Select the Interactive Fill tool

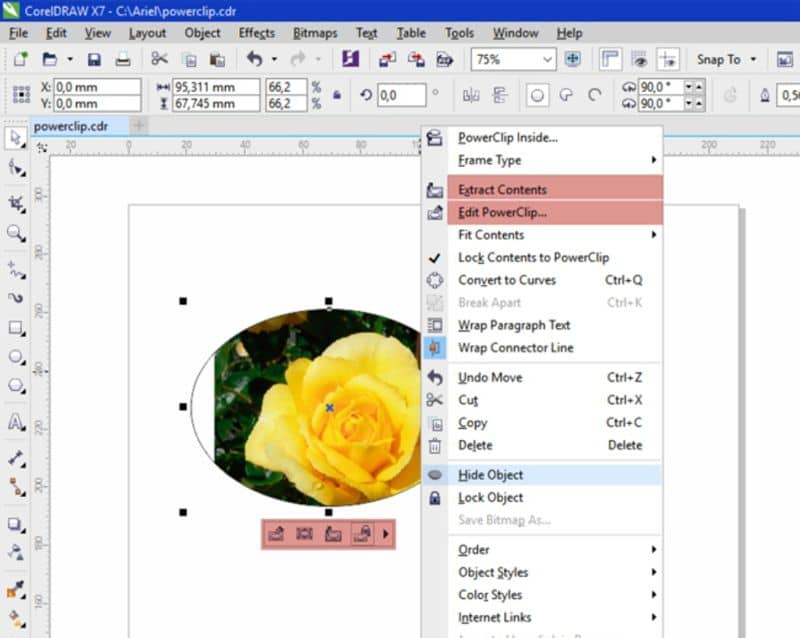click(15, 619)
